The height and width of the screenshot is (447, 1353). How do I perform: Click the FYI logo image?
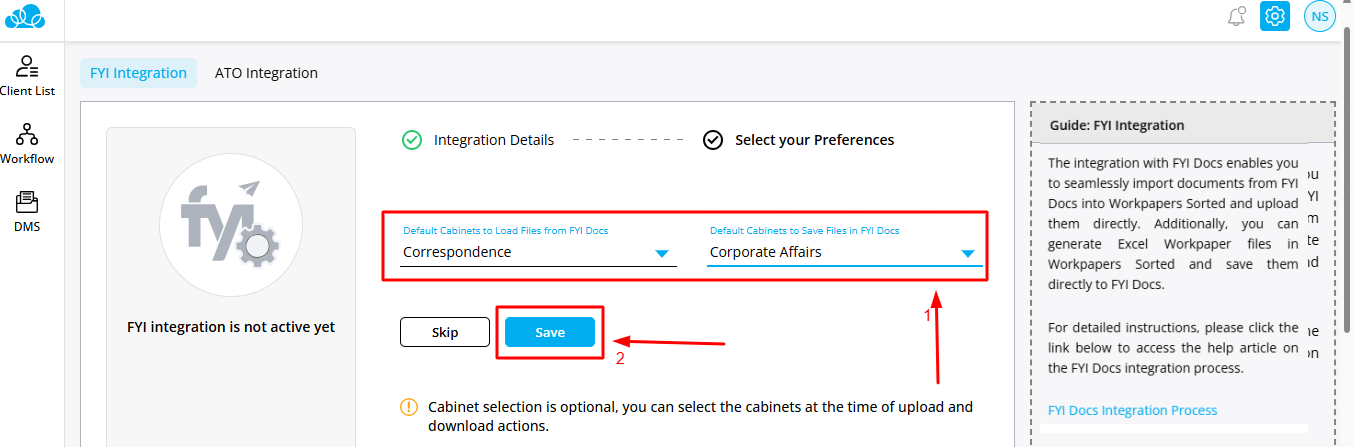coord(231,225)
